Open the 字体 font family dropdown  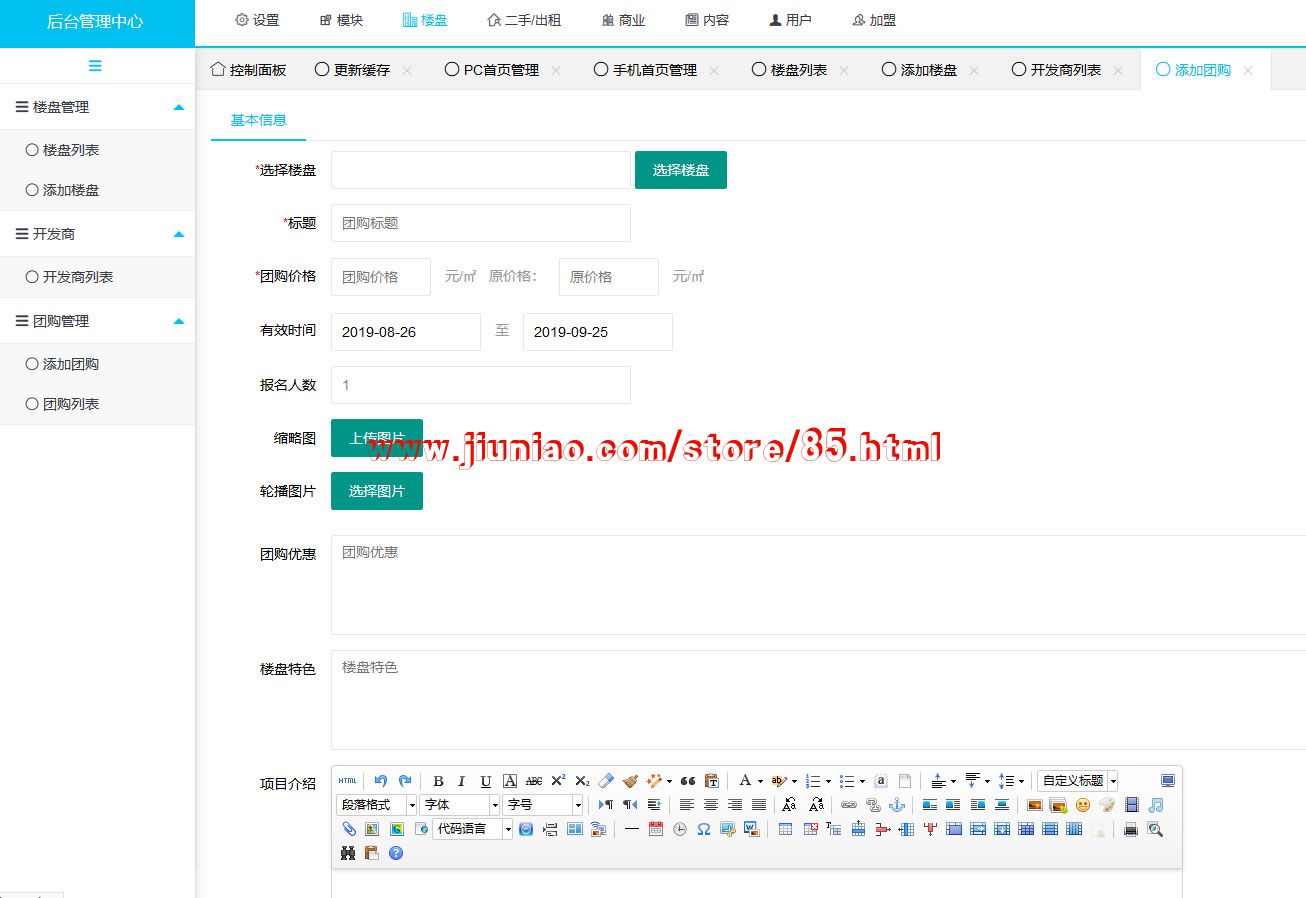459,805
